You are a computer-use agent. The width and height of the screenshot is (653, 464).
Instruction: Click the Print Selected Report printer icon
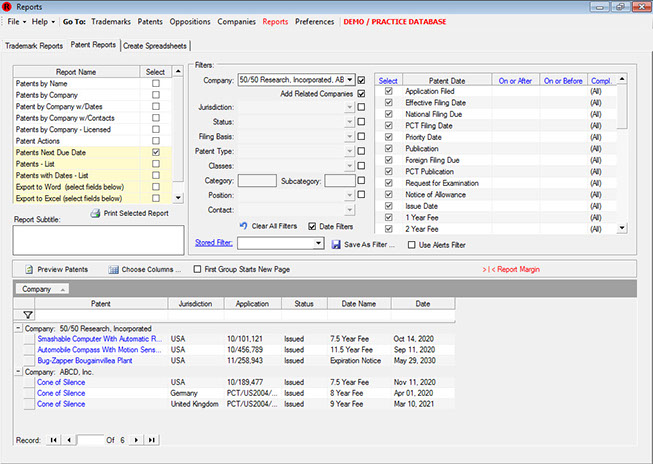pos(95,214)
